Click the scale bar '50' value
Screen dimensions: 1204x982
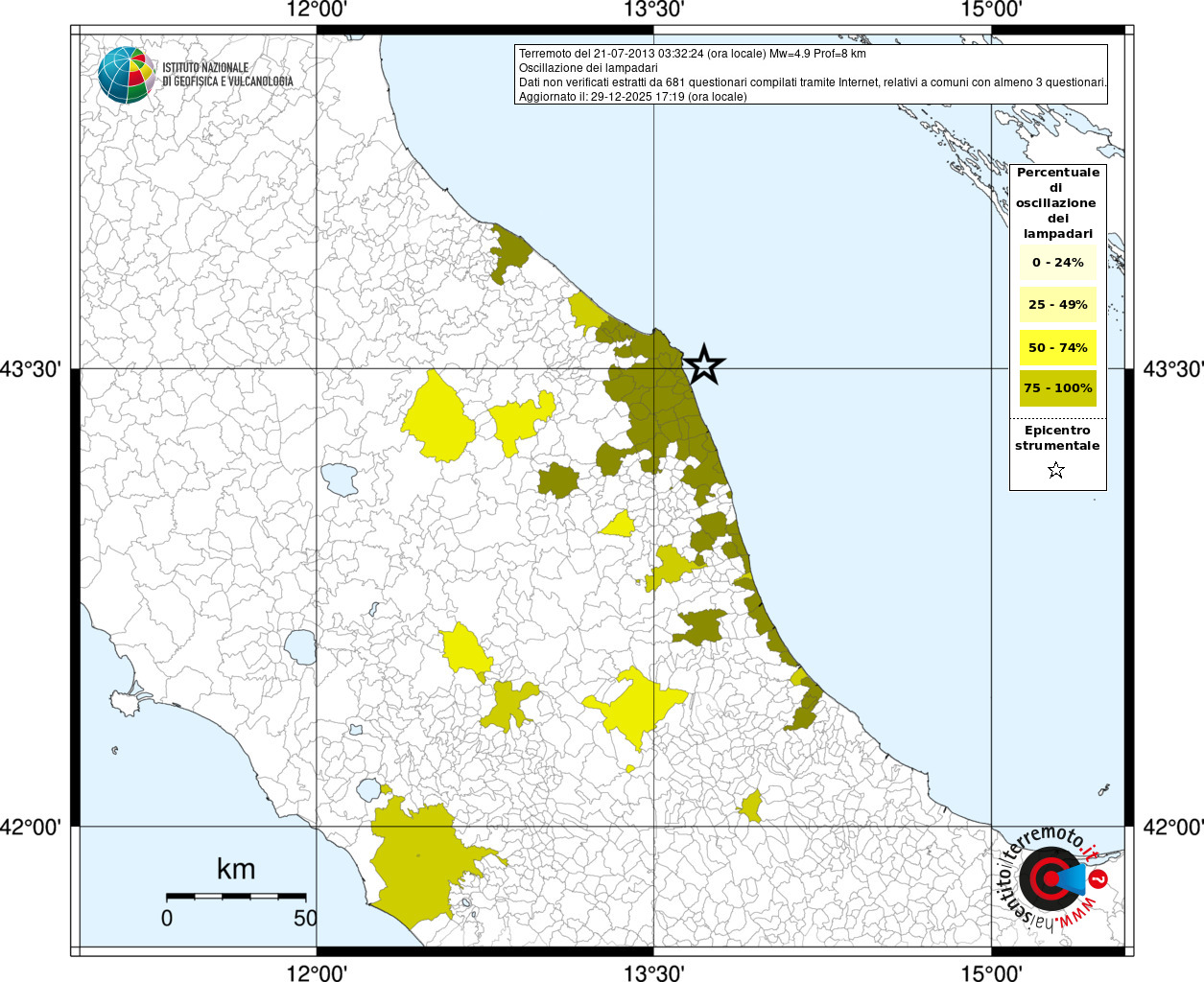coord(305,918)
